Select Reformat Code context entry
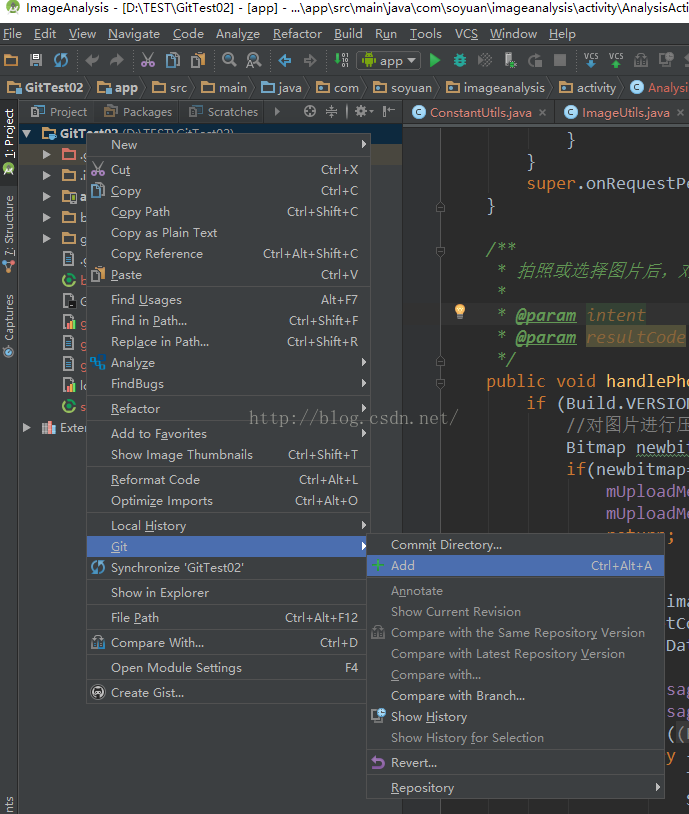 [228, 480]
